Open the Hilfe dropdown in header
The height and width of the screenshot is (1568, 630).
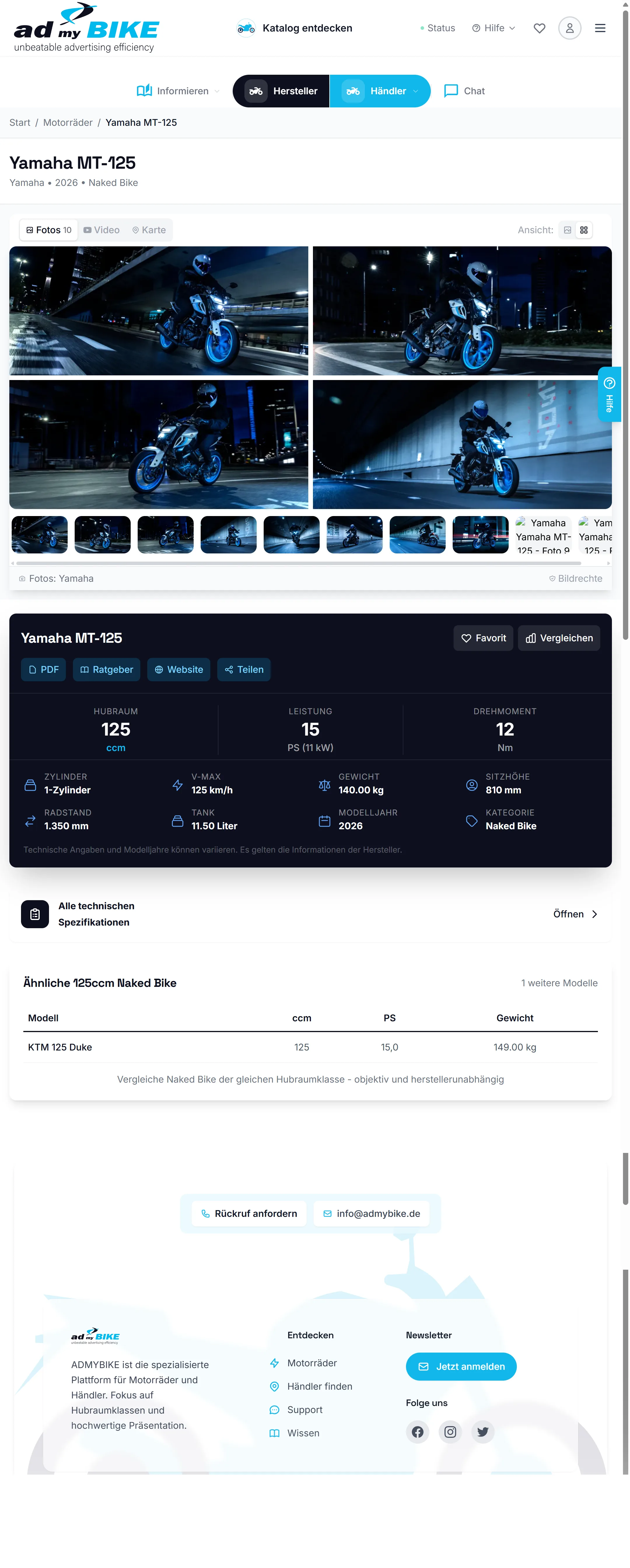[x=493, y=28]
